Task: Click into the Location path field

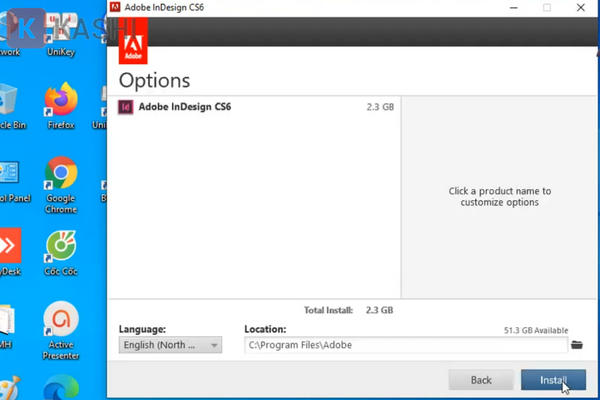Action: click(x=405, y=345)
